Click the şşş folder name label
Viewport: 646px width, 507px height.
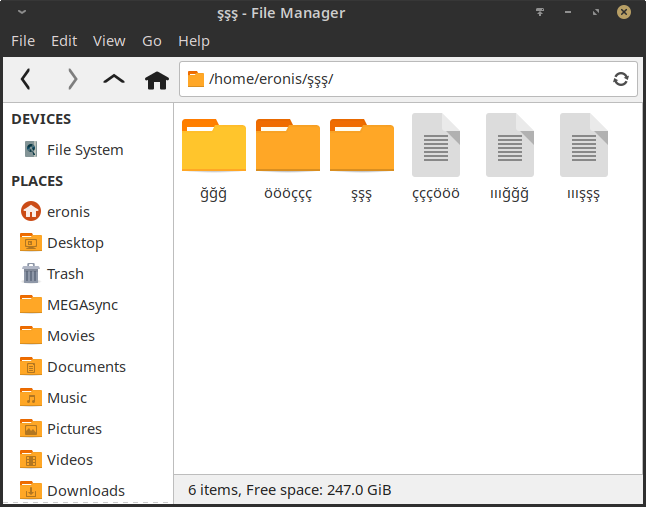[361, 194]
